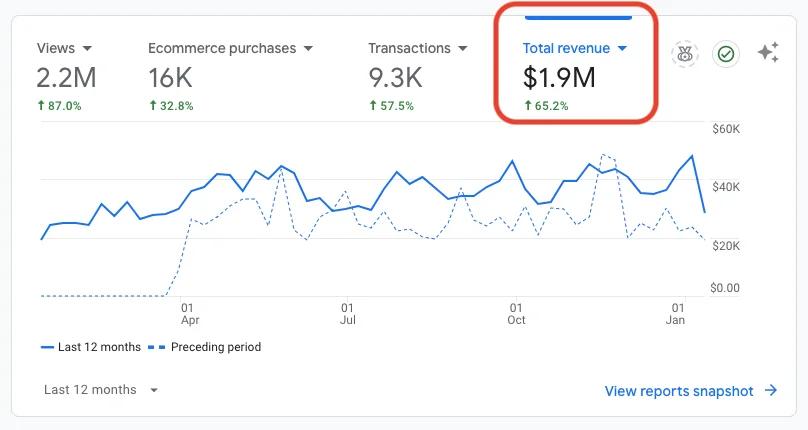The width and height of the screenshot is (808, 430).
Task: Click the medal benchmarking icon
Action: [x=685, y=53]
